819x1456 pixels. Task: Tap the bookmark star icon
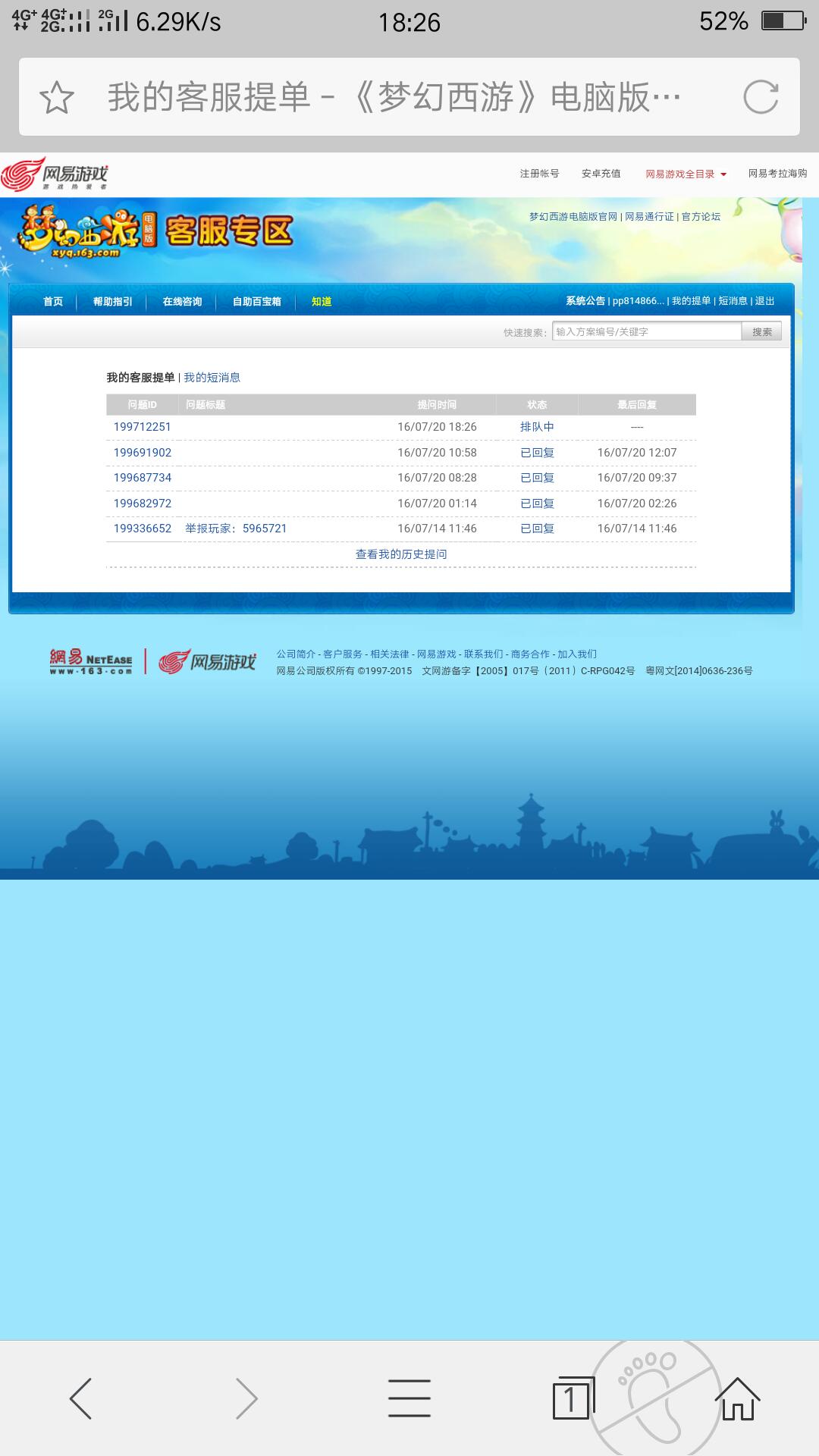(x=57, y=98)
